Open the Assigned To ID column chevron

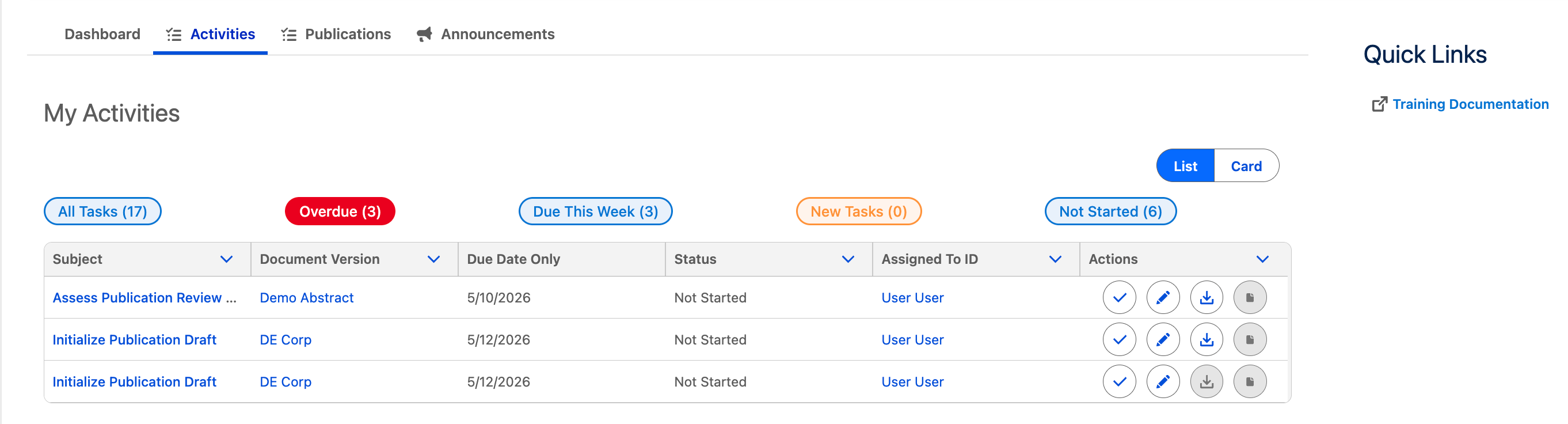[1055, 259]
